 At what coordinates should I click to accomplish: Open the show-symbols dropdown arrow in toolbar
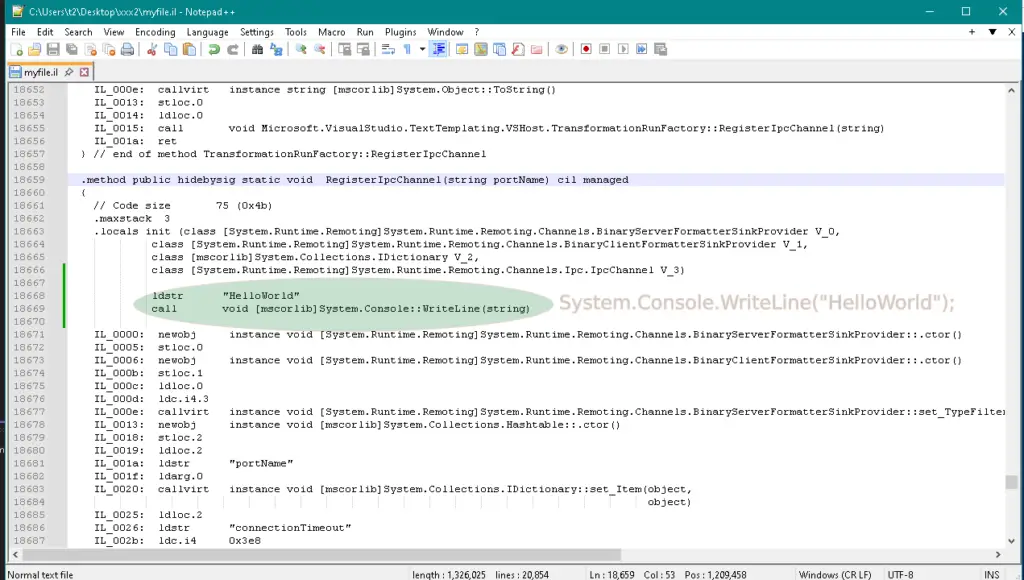pos(422,49)
